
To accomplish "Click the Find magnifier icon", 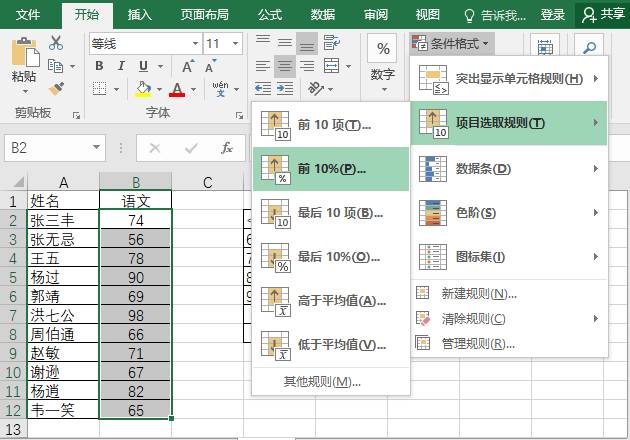I will click(x=589, y=48).
